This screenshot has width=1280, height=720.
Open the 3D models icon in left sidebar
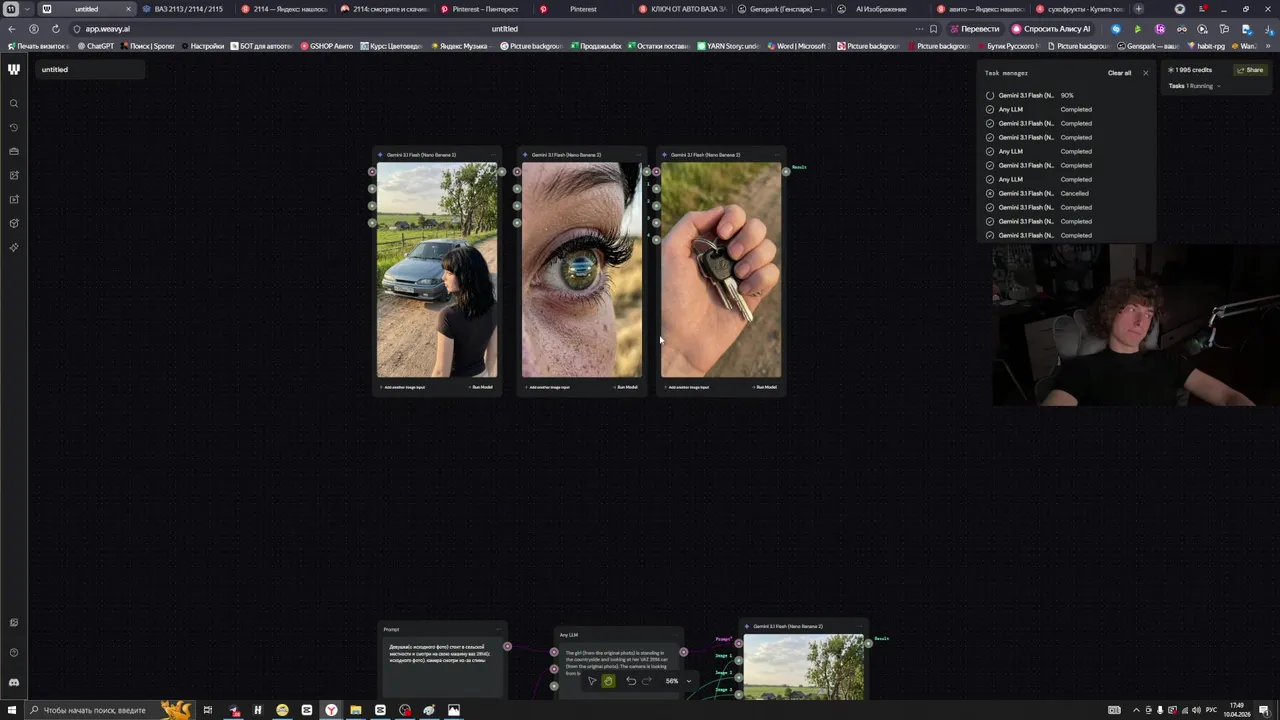14,223
